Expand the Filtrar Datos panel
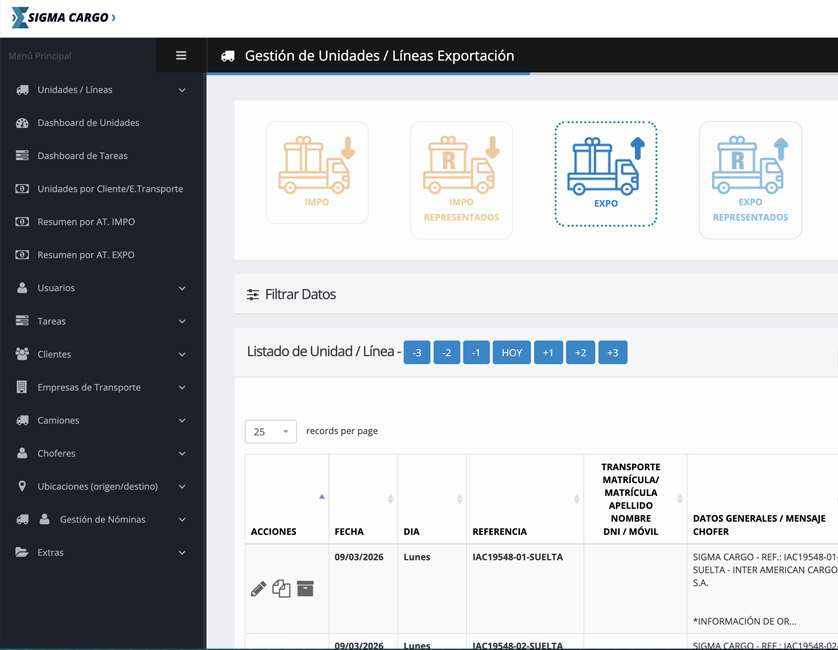The width and height of the screenshot is (838, 650). click(291, 295)
